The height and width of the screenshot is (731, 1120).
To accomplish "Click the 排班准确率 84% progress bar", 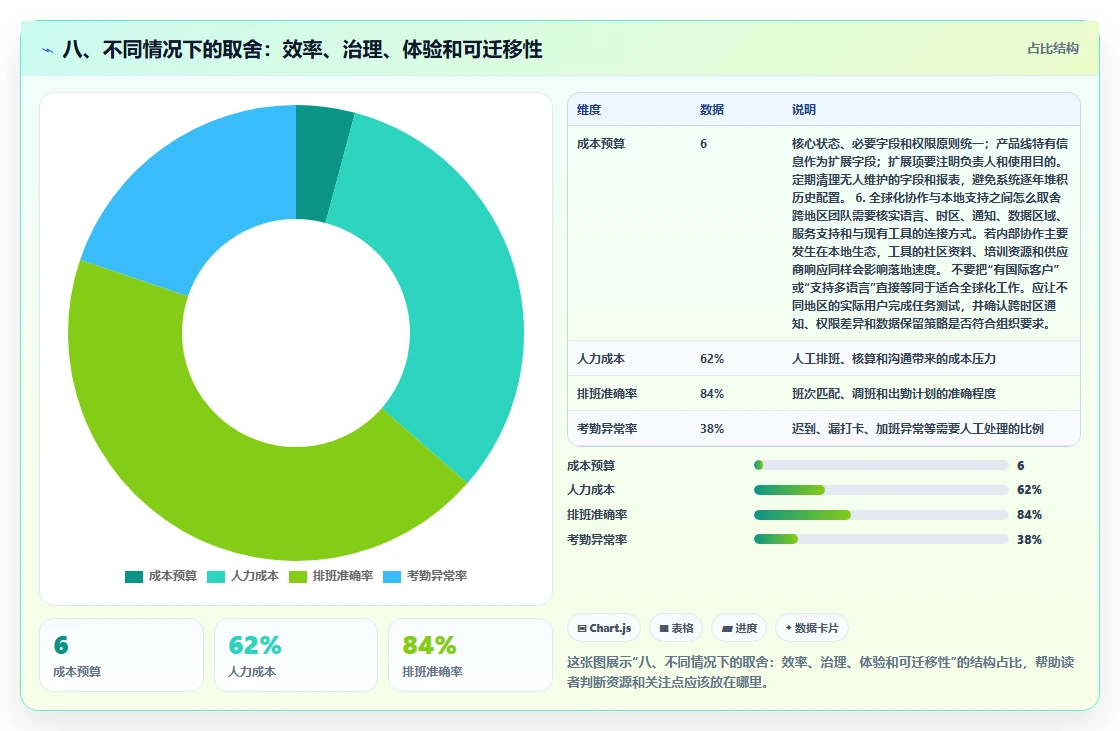I will pos(881,514).
